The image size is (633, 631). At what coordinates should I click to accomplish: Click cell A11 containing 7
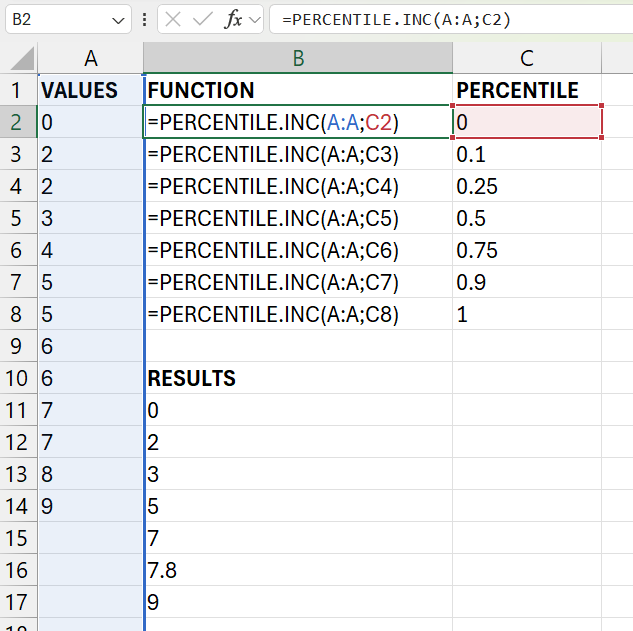[90, 410]
